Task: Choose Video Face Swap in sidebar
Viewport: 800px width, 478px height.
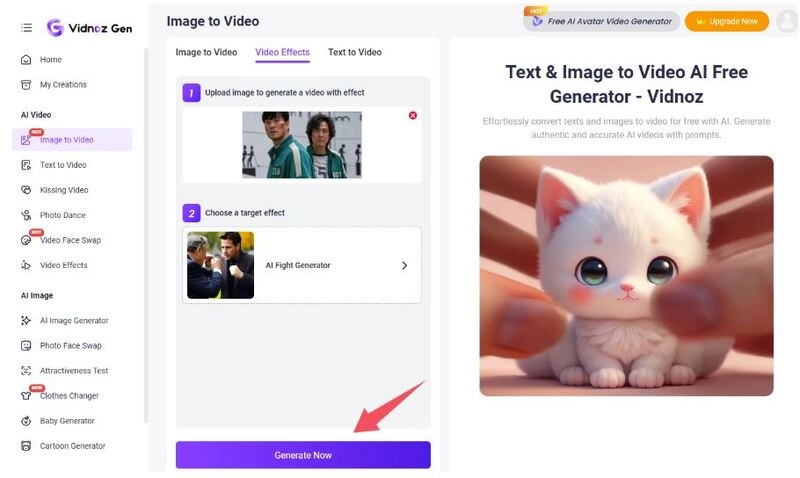Action: pyautogui.click(x=70, y=240)
